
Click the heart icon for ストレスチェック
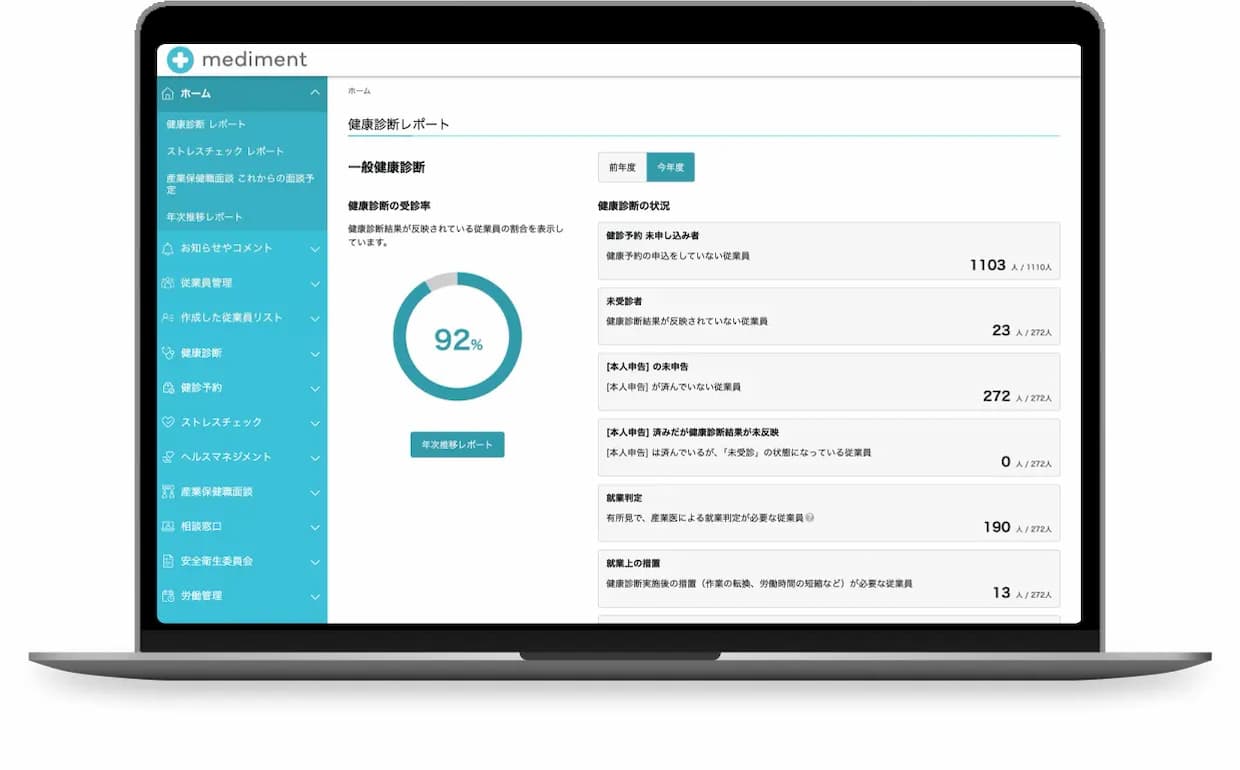(168, 422)
